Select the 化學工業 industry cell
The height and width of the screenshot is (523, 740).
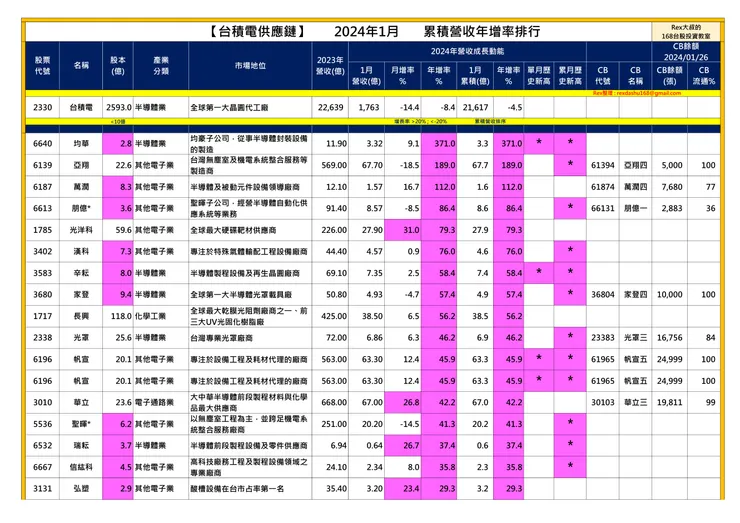[x=161, y=316]
